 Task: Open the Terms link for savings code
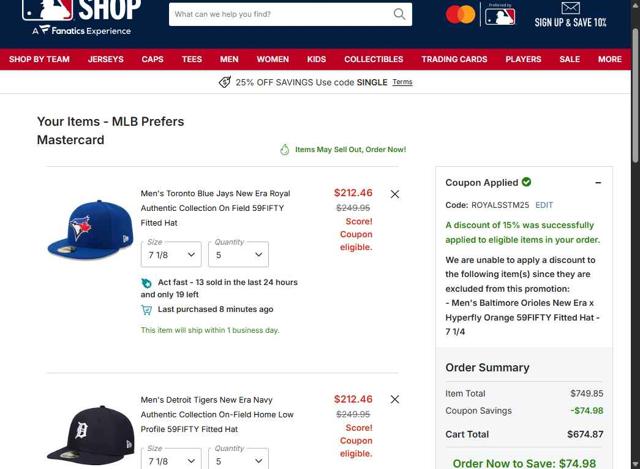pos(402,82)
